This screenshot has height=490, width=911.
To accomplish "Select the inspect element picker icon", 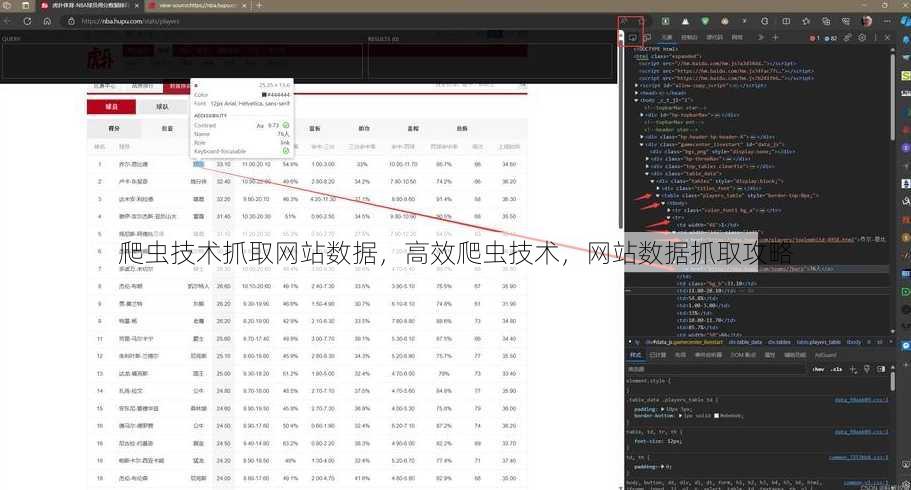I will [632, 37].
